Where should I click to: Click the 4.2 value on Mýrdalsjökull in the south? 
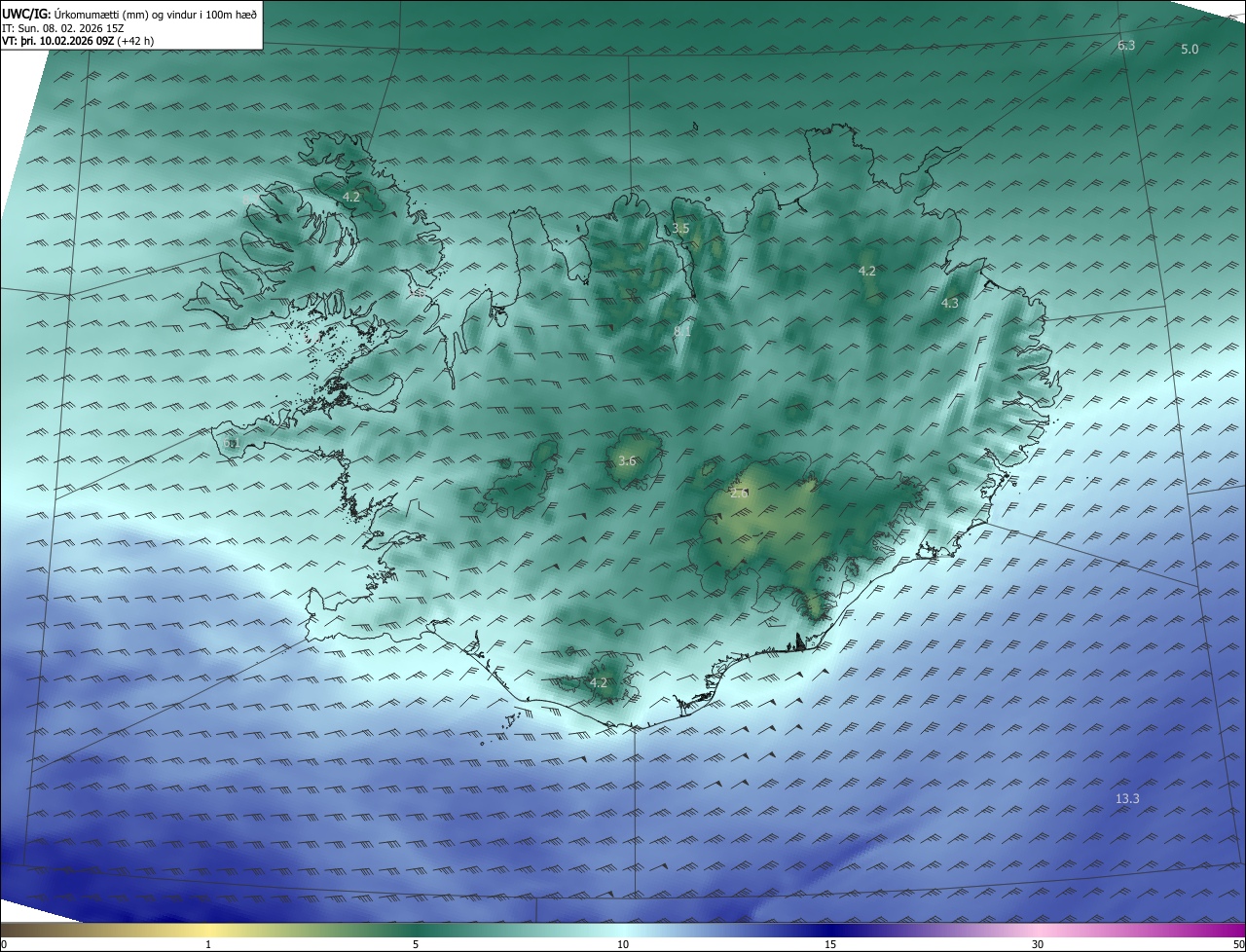tap(599, 683)
